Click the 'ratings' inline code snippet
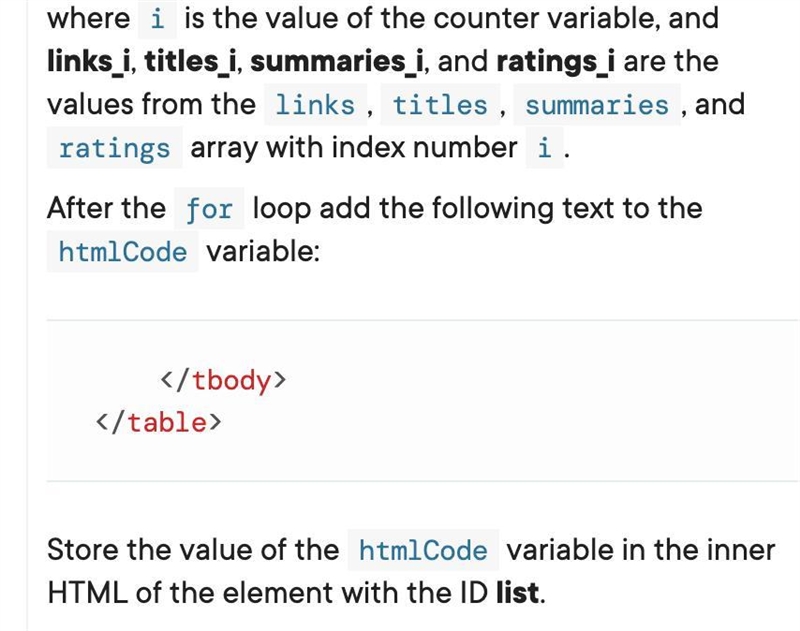800x631 pixels. click(x=114, y=148)
